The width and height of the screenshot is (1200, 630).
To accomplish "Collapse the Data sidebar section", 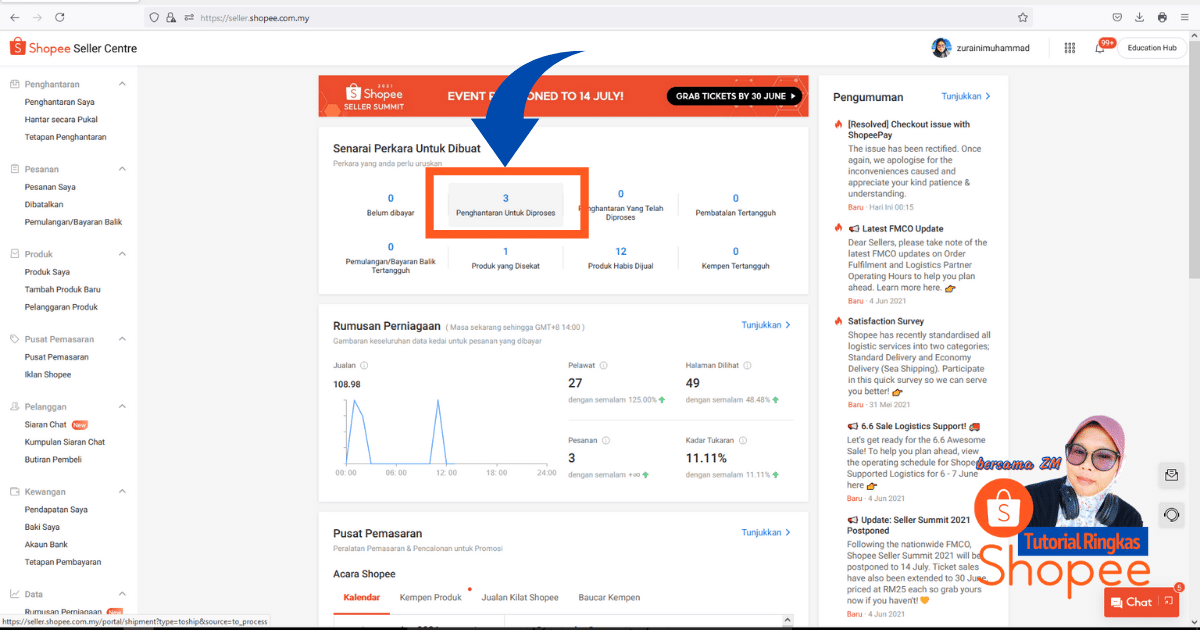I will click(x=122, y=594).
